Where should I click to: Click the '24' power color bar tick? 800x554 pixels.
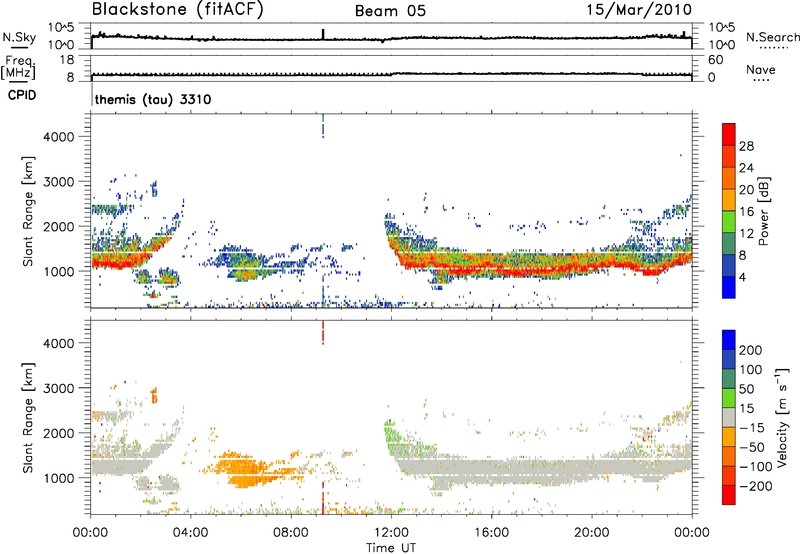[746, 168]
